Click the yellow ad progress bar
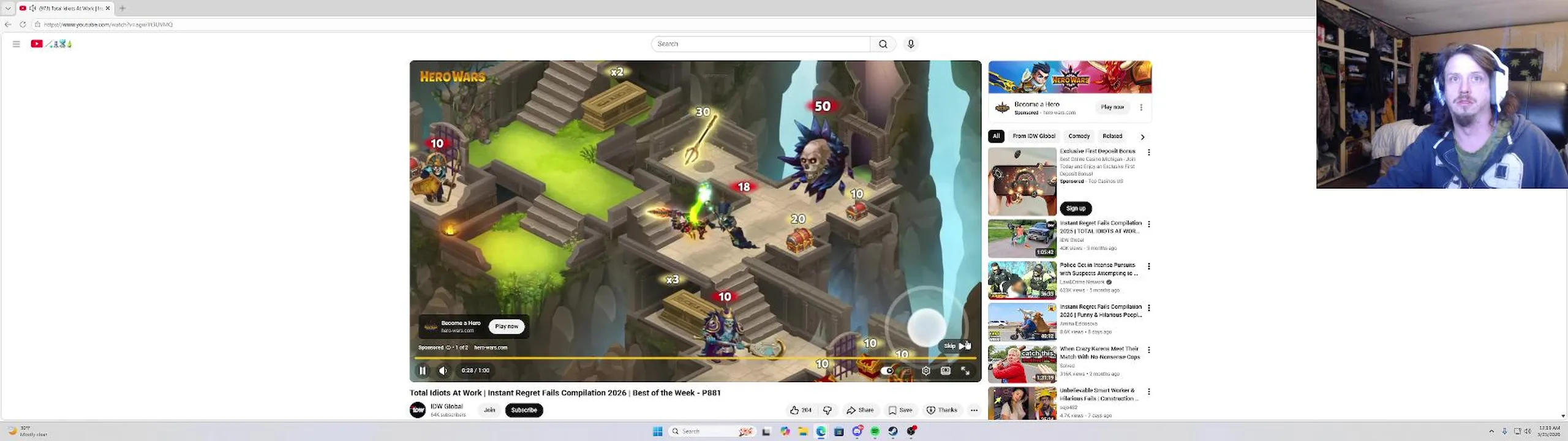This screenshot has height=441, width=1568. pyautogui.click(x=695, y=358)
